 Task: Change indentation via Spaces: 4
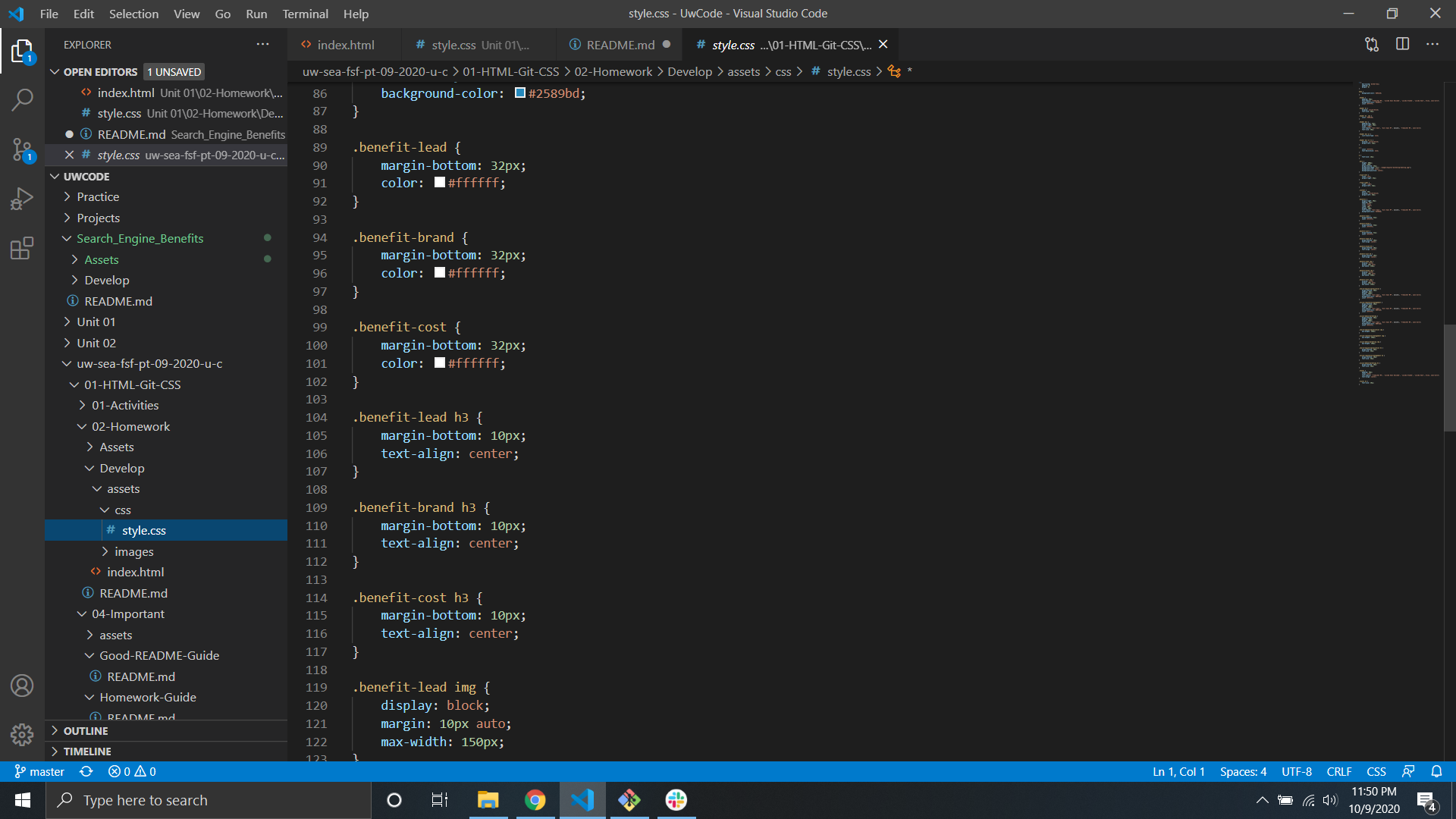point(1243,771)
